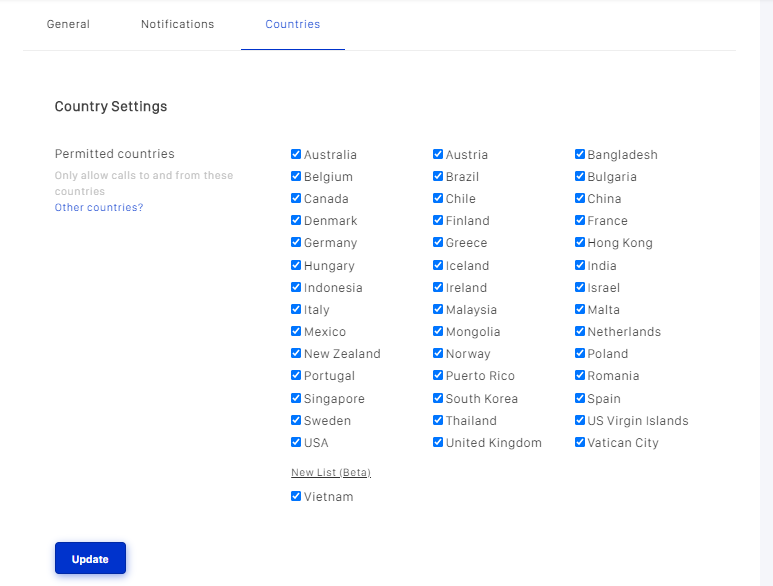The height and width of the screenshot is (586, 773).
Task: Uncheck the Malta checkbox
Action: tap(580, 309)
